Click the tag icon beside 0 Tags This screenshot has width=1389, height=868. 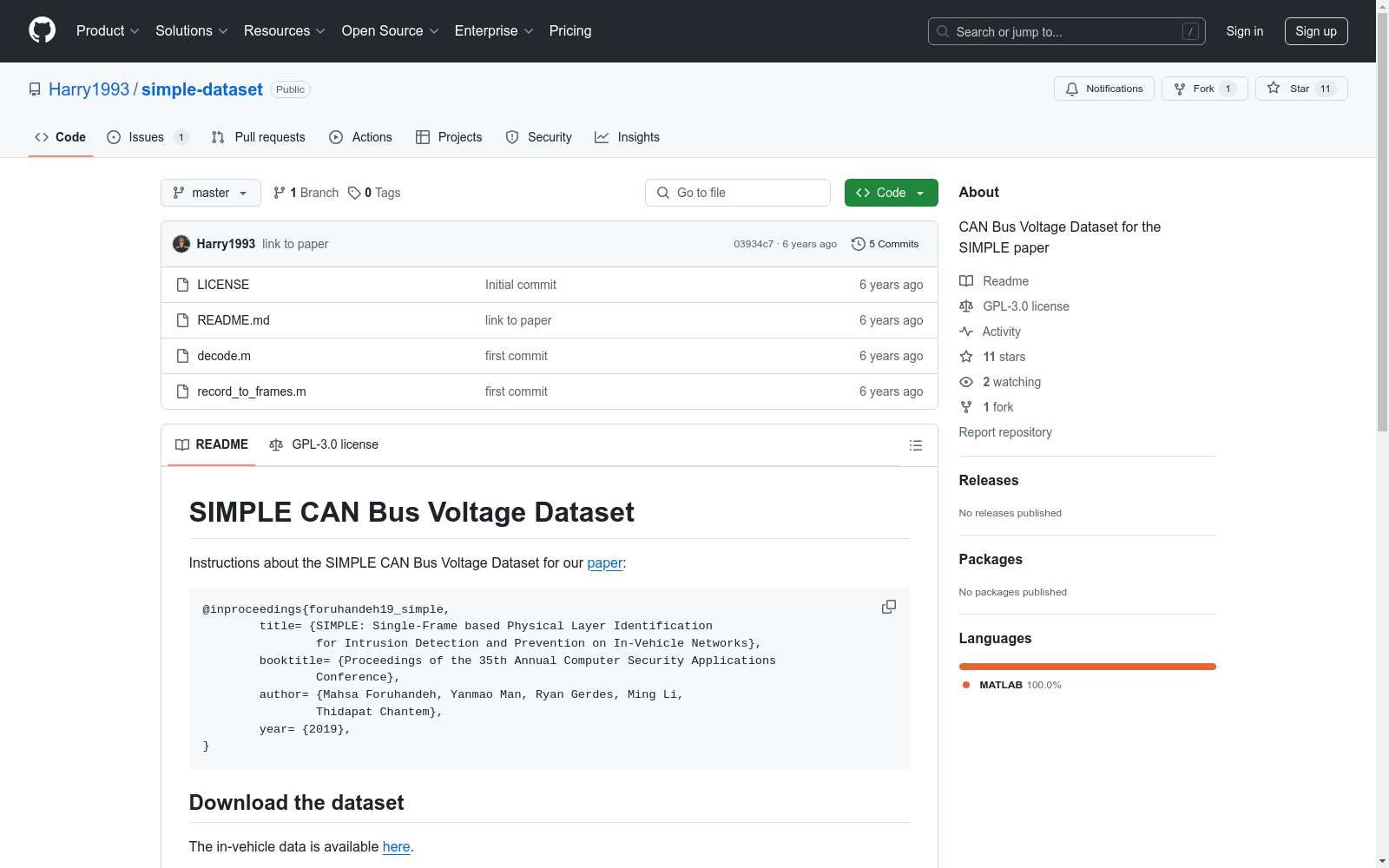tap(354, 193)
